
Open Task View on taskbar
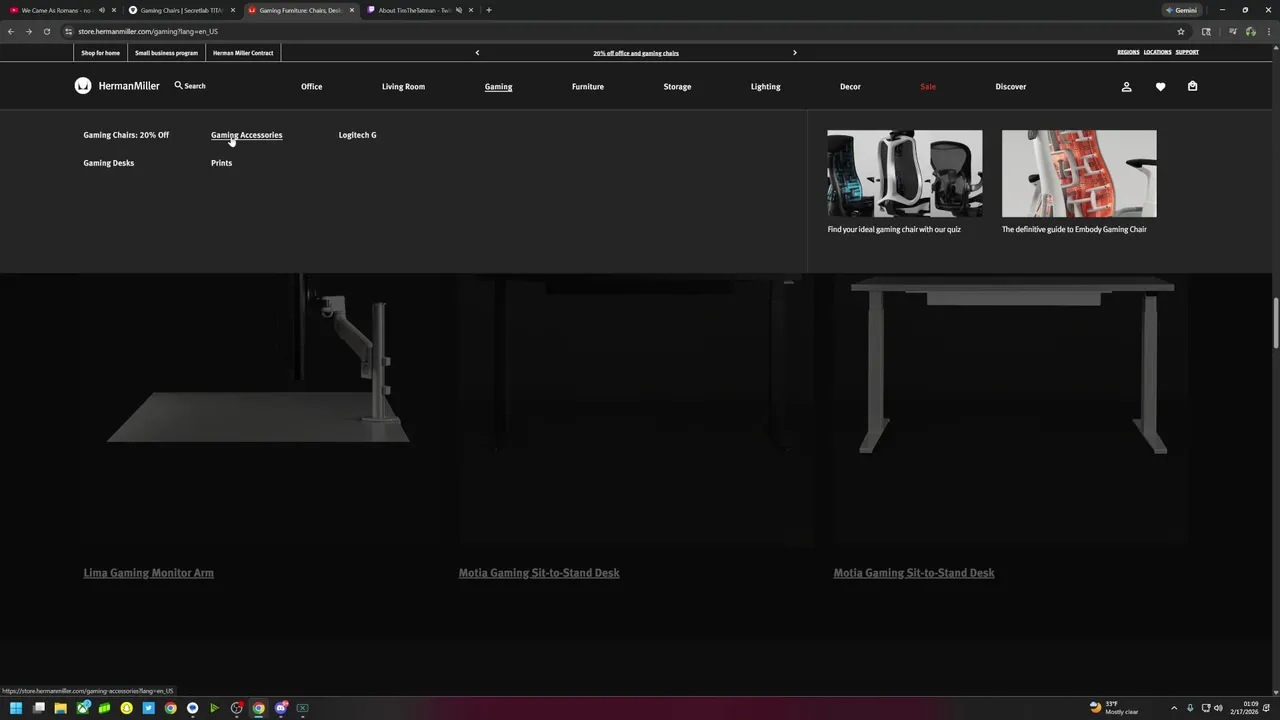(x=38, y=708)
